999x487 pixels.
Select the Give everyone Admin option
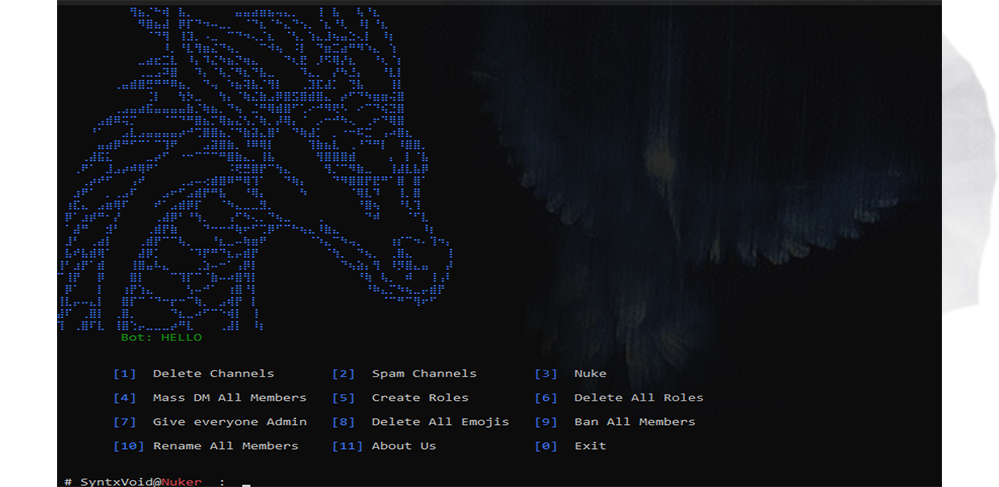[229, 422]
